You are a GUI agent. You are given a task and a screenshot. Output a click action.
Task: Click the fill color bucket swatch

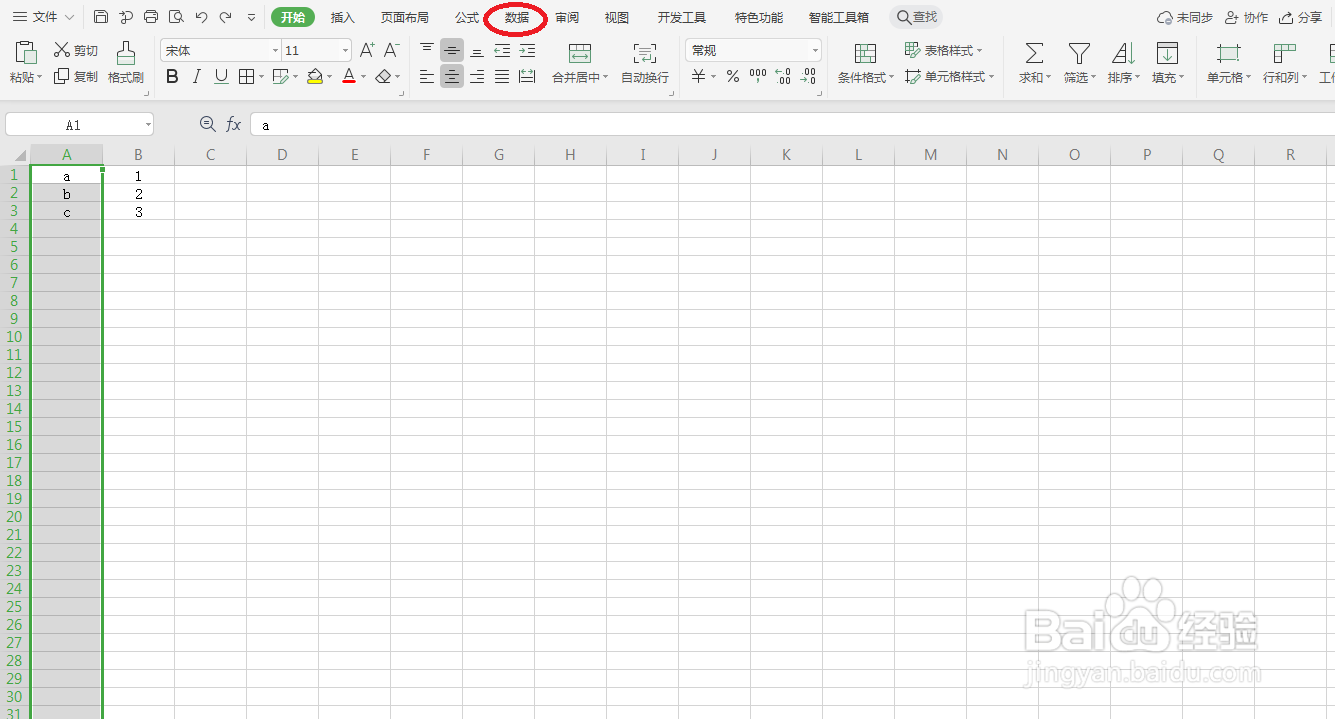pos(315,77)
